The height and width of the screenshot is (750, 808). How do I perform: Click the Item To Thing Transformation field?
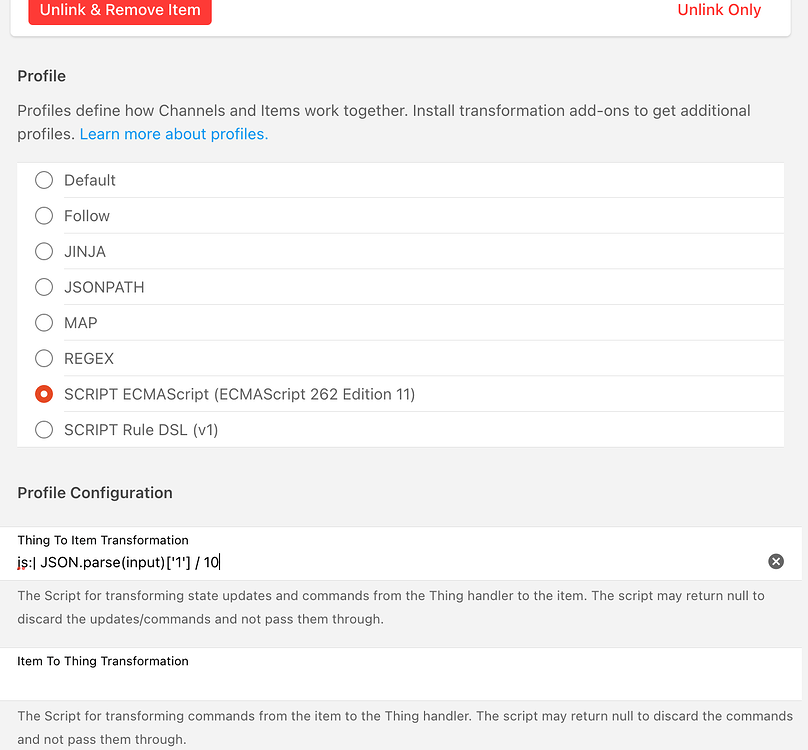pyautogui.click(x=400, y=682)
